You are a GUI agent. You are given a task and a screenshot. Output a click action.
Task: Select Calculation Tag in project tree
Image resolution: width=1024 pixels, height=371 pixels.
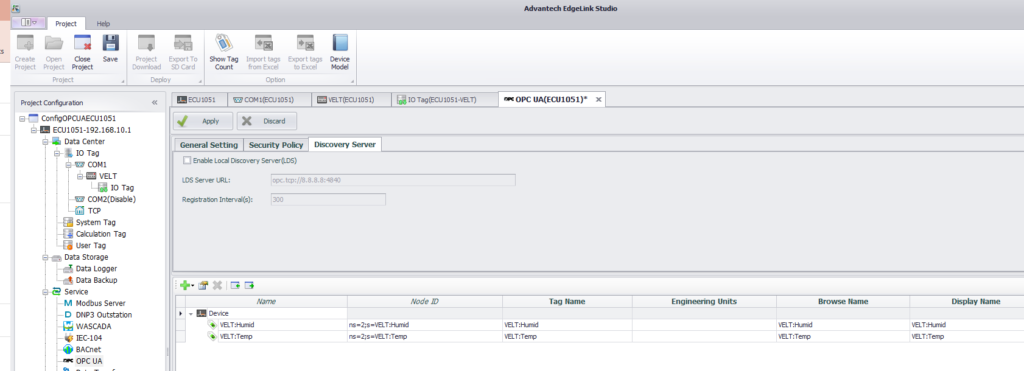[101, 234]
